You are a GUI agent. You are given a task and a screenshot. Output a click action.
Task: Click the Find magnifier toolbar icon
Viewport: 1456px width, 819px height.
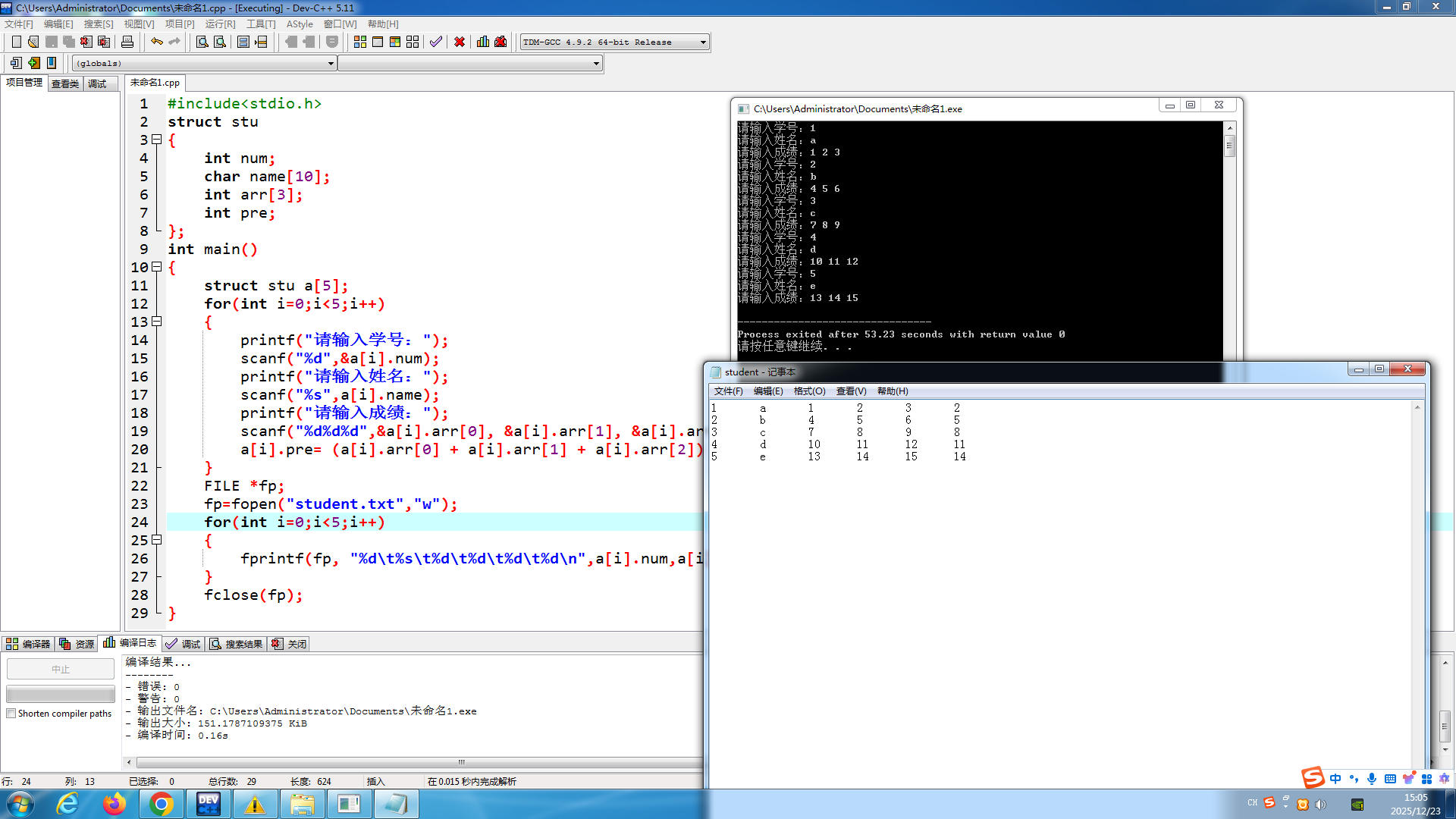202,42
